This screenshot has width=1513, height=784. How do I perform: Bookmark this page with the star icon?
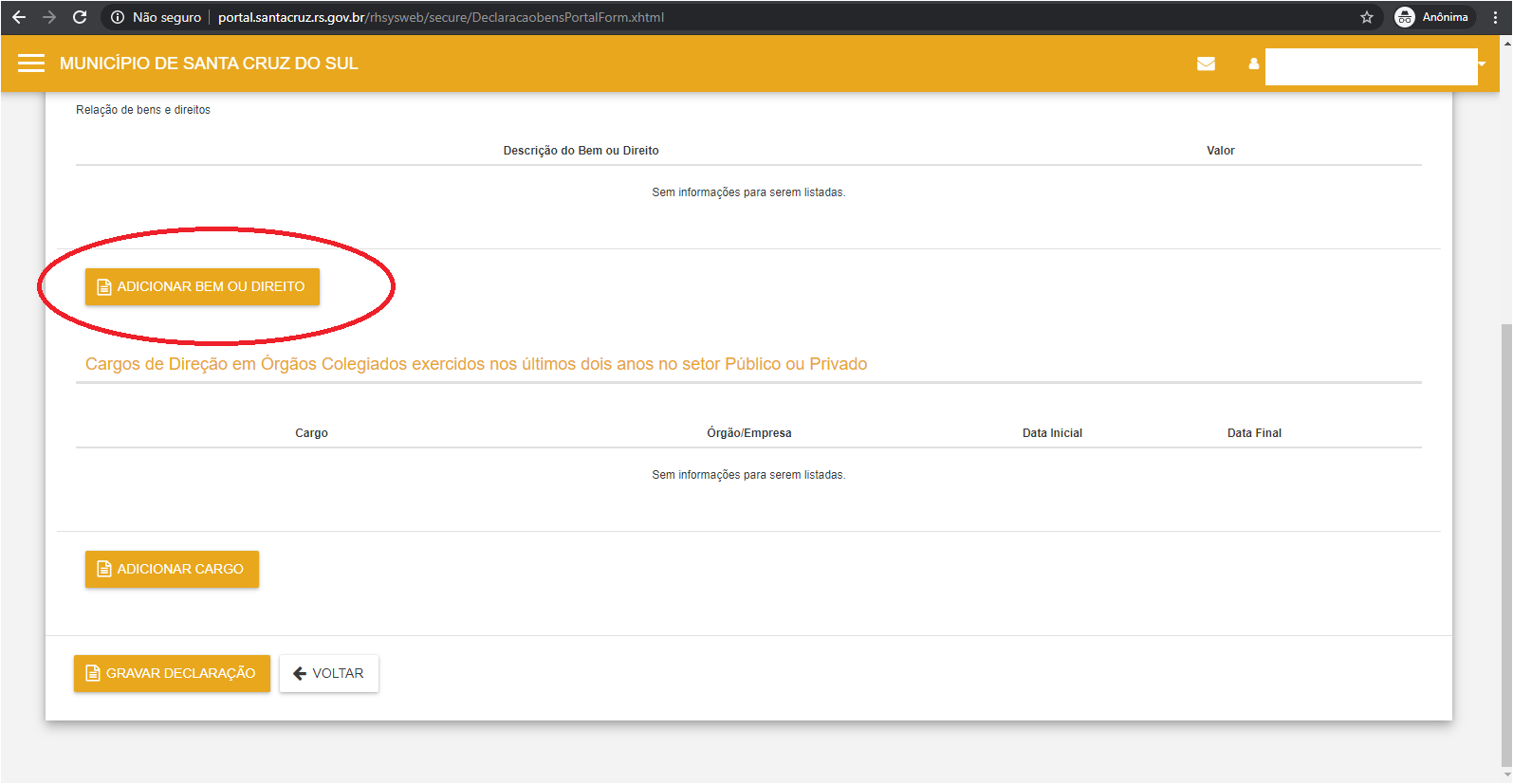click(x=1366, y=17)
